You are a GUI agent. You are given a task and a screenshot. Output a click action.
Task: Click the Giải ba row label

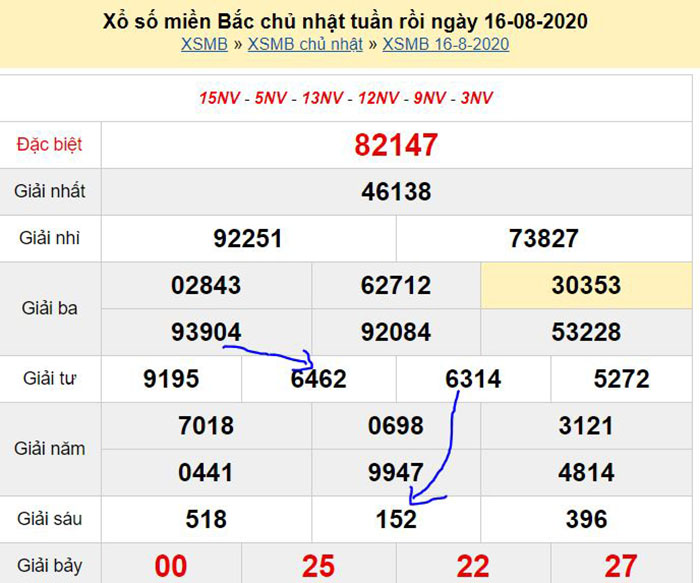[x=50, y=309]
